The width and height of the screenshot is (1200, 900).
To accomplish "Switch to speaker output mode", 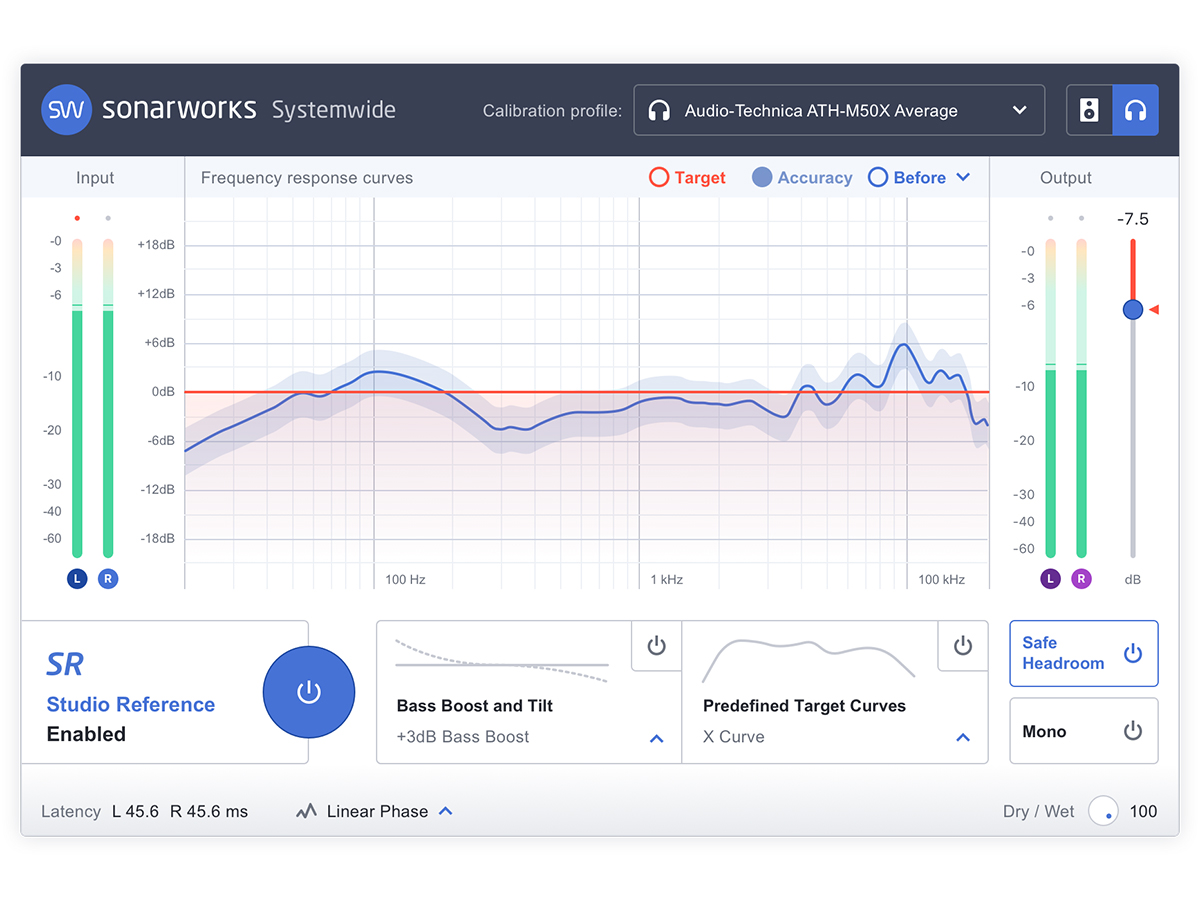I will (x=1089, y=110).
